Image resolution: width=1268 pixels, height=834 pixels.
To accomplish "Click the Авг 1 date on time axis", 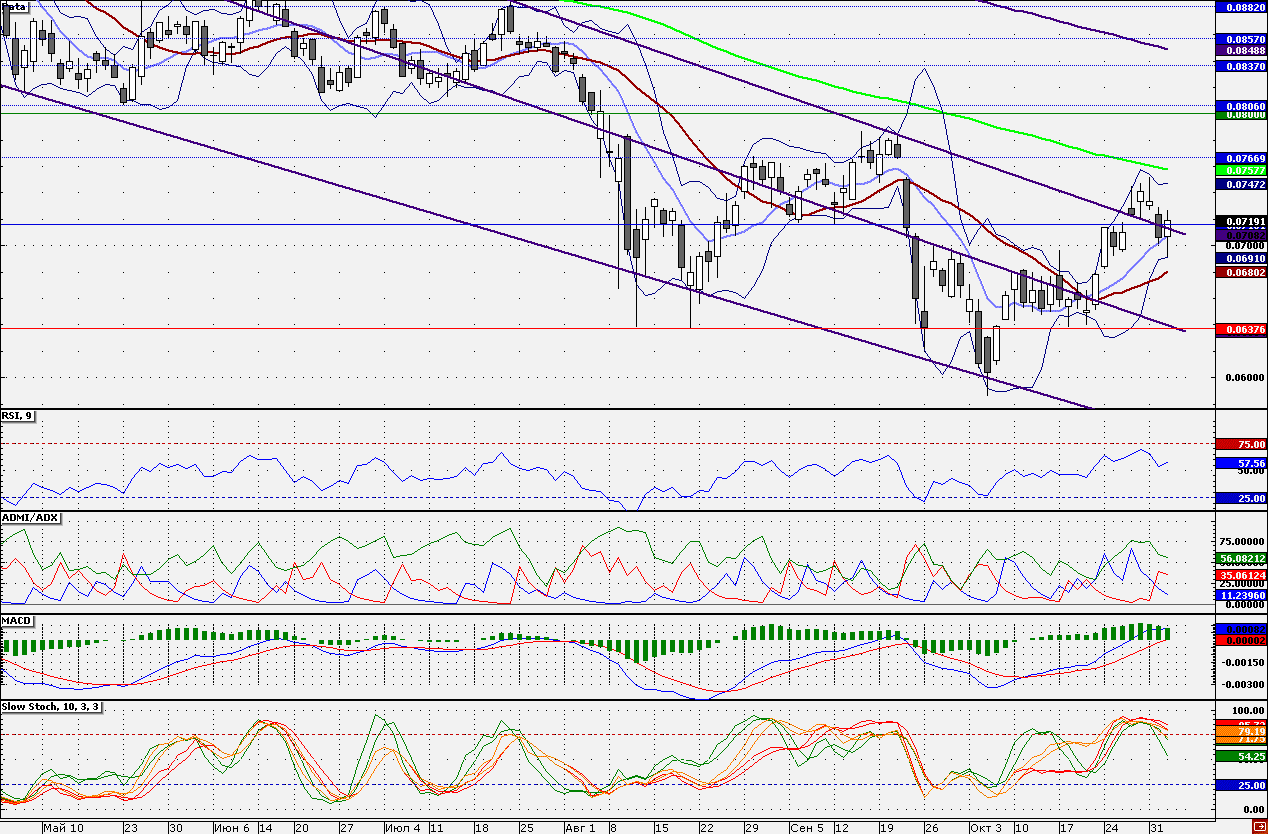I will coord(580,828).
